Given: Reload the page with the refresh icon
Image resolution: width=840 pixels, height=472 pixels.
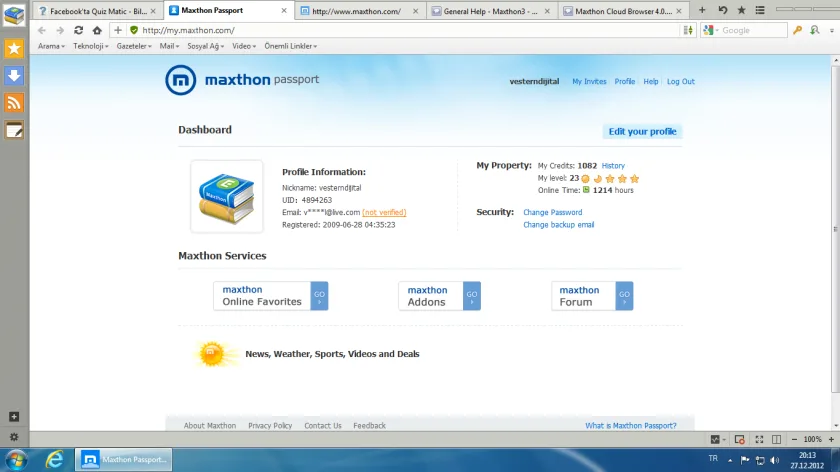Looking at the screenshot, I should point(78,31).
